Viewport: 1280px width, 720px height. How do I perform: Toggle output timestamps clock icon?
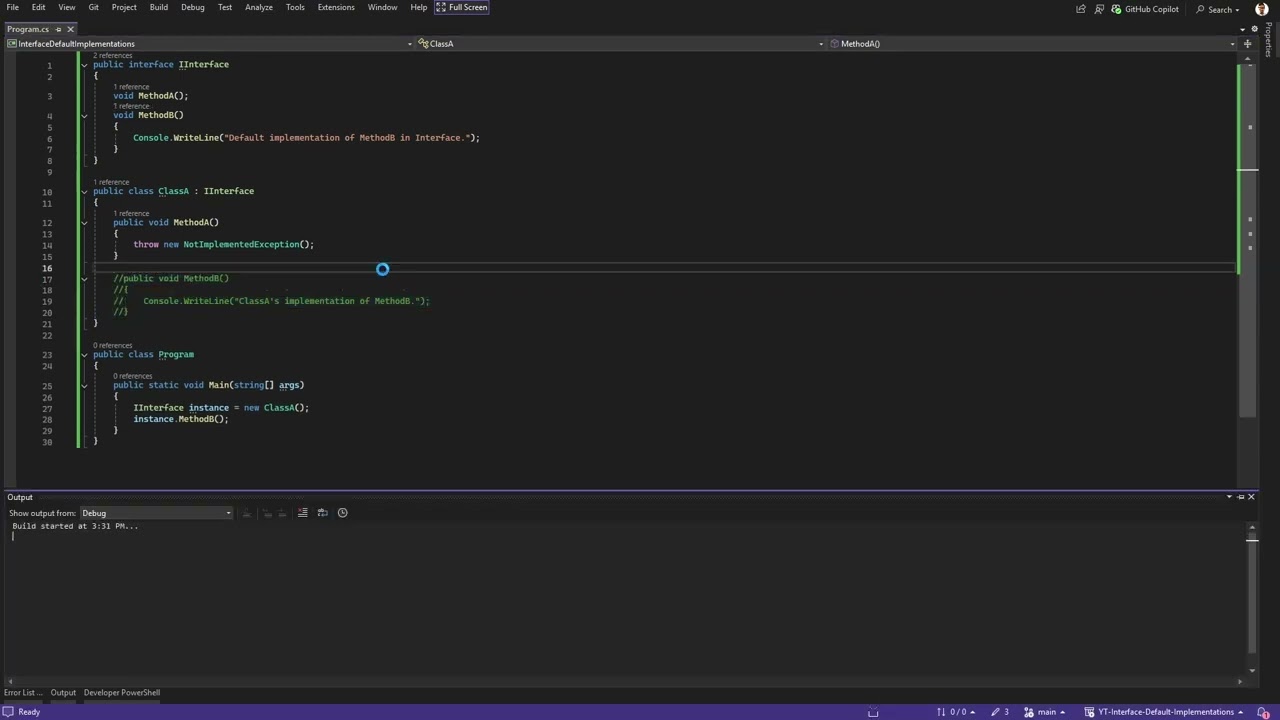click(342, 513)
